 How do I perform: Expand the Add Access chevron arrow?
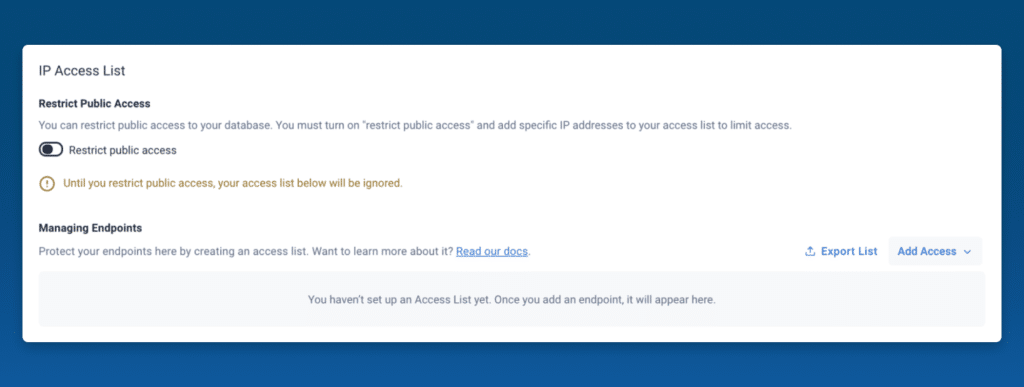(968, 252)
